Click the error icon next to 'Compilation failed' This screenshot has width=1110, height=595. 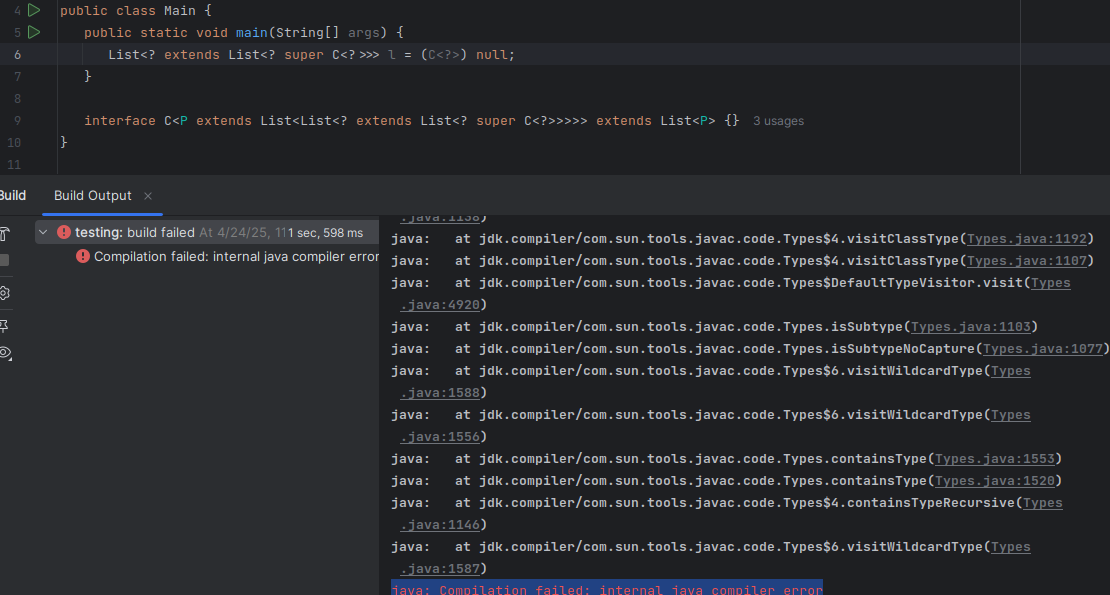pos(83,256)
